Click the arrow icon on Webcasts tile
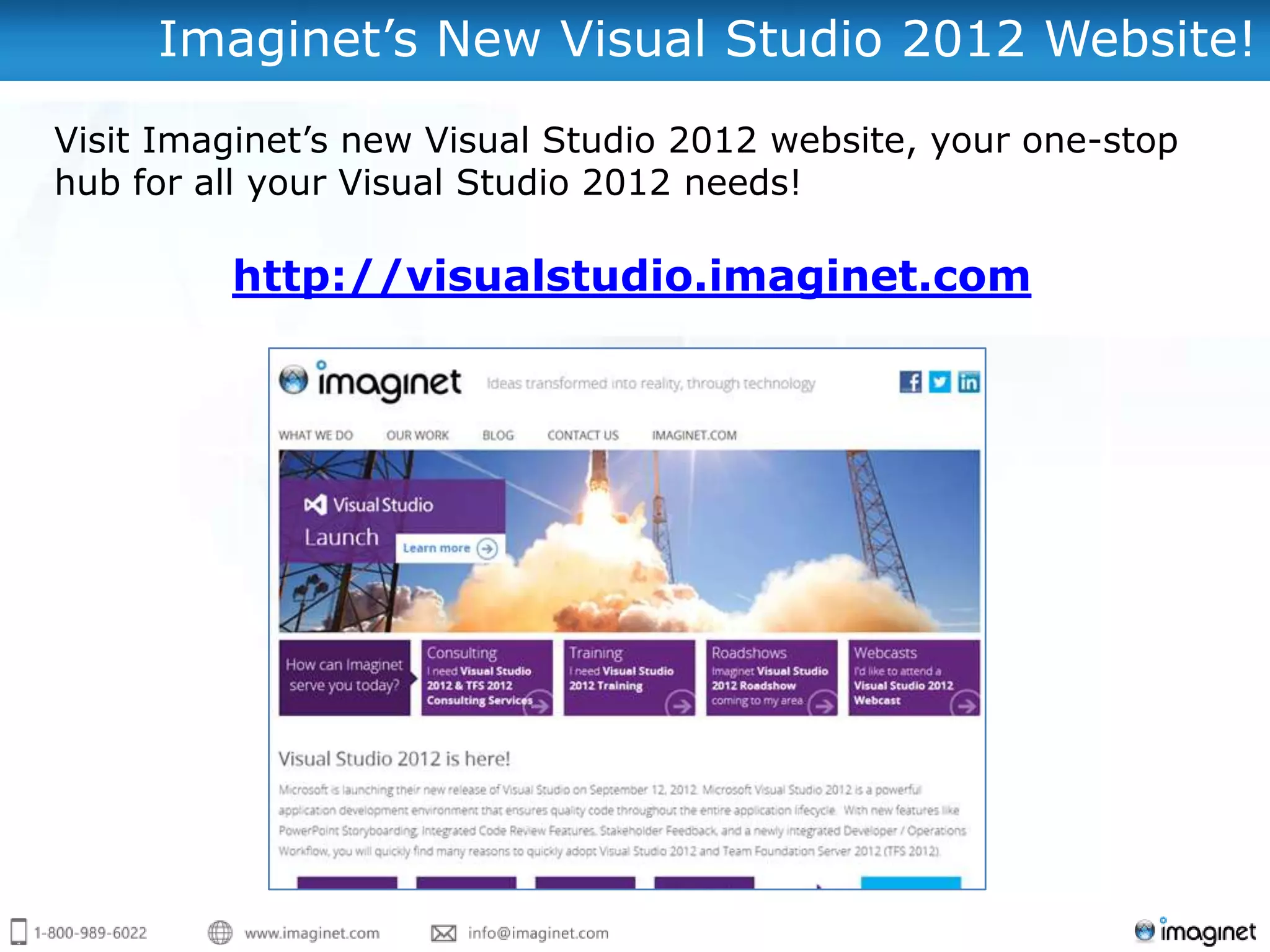The image size is (1270, 952). coord(966,704)
